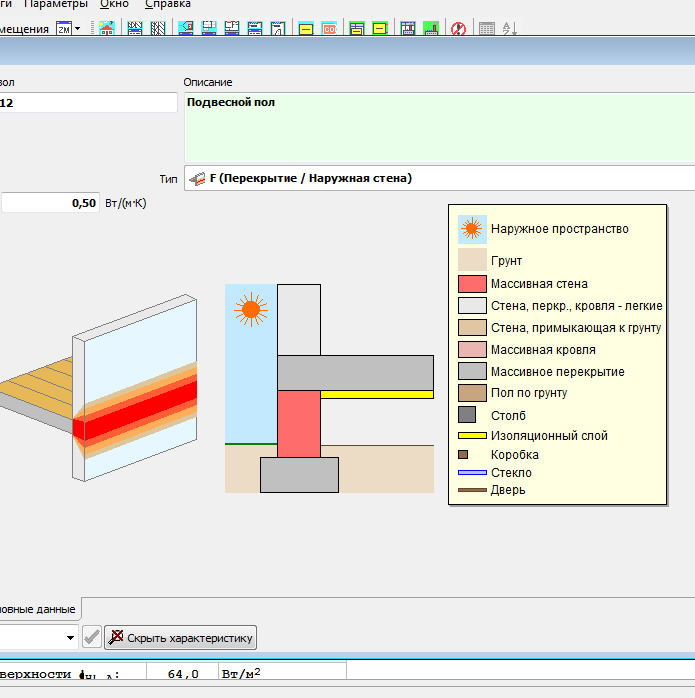
Task: Click the building grid toolbar icon
Action: (408, 28)
